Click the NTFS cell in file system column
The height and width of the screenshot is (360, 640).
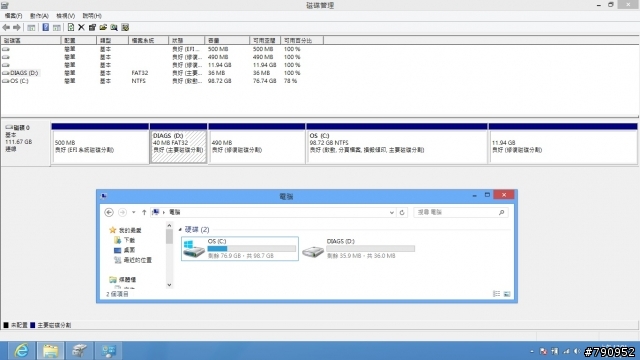point(138,81)
